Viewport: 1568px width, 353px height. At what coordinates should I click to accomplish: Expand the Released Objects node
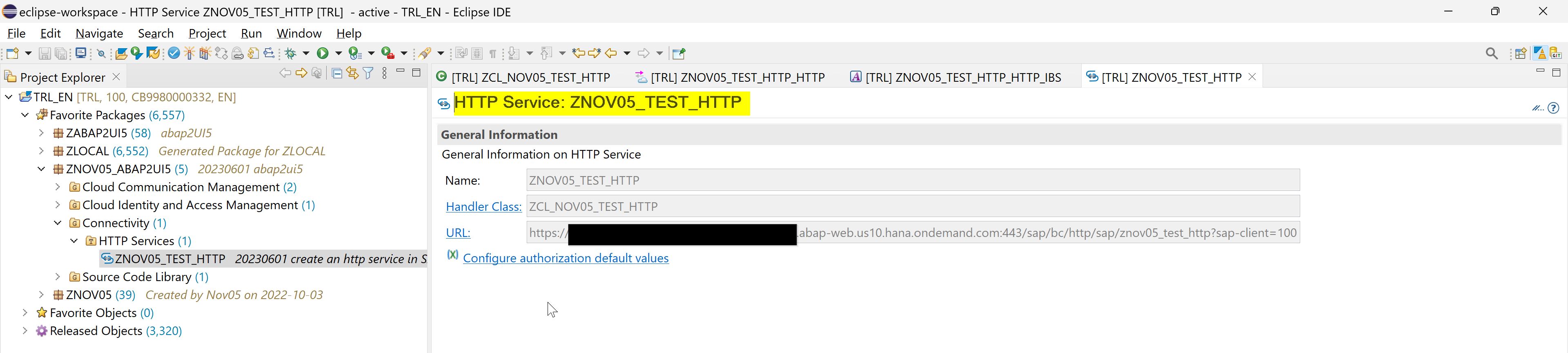(25, 331)
